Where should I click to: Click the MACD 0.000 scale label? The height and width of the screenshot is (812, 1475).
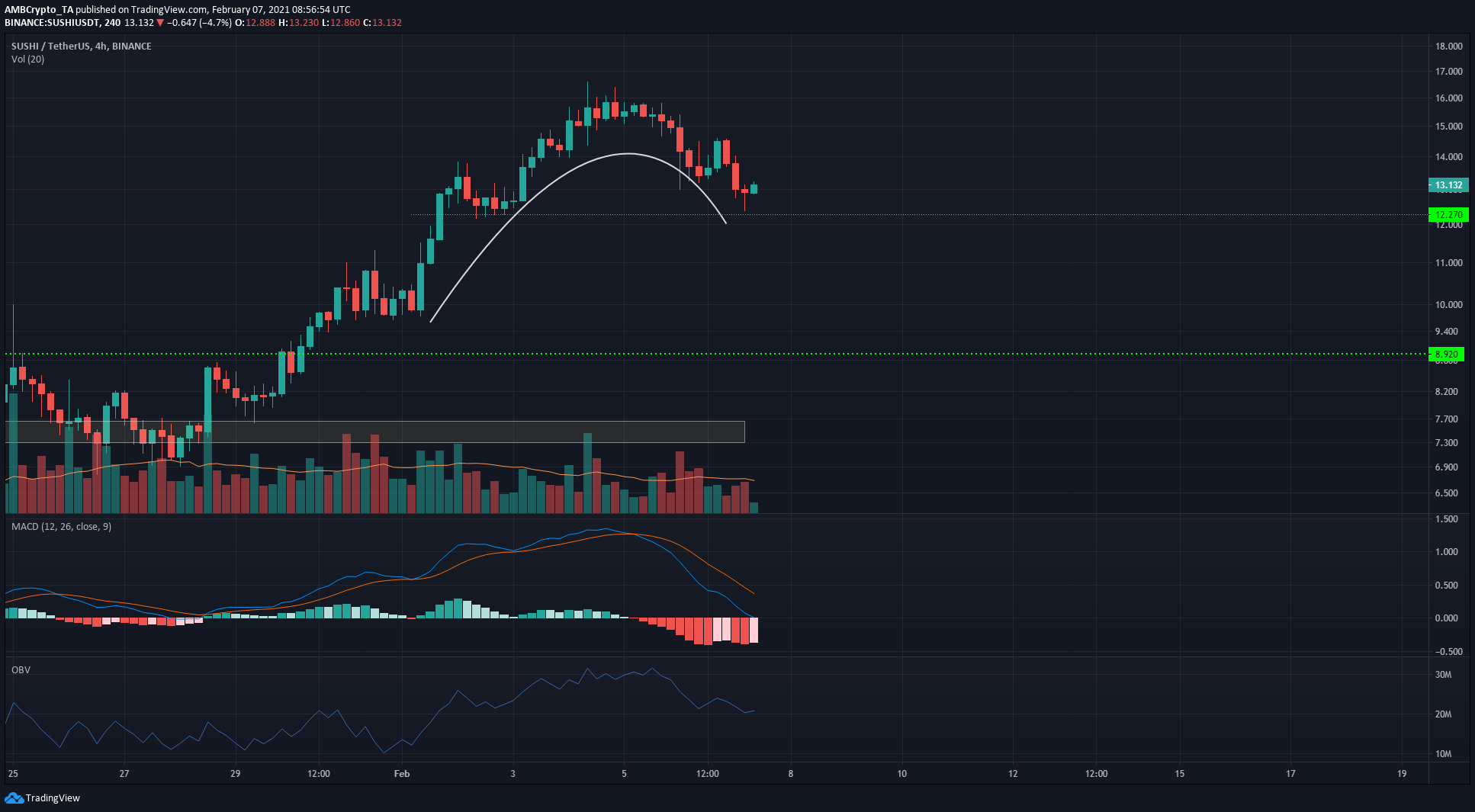pyautogui.click(x=1446, y=618)
